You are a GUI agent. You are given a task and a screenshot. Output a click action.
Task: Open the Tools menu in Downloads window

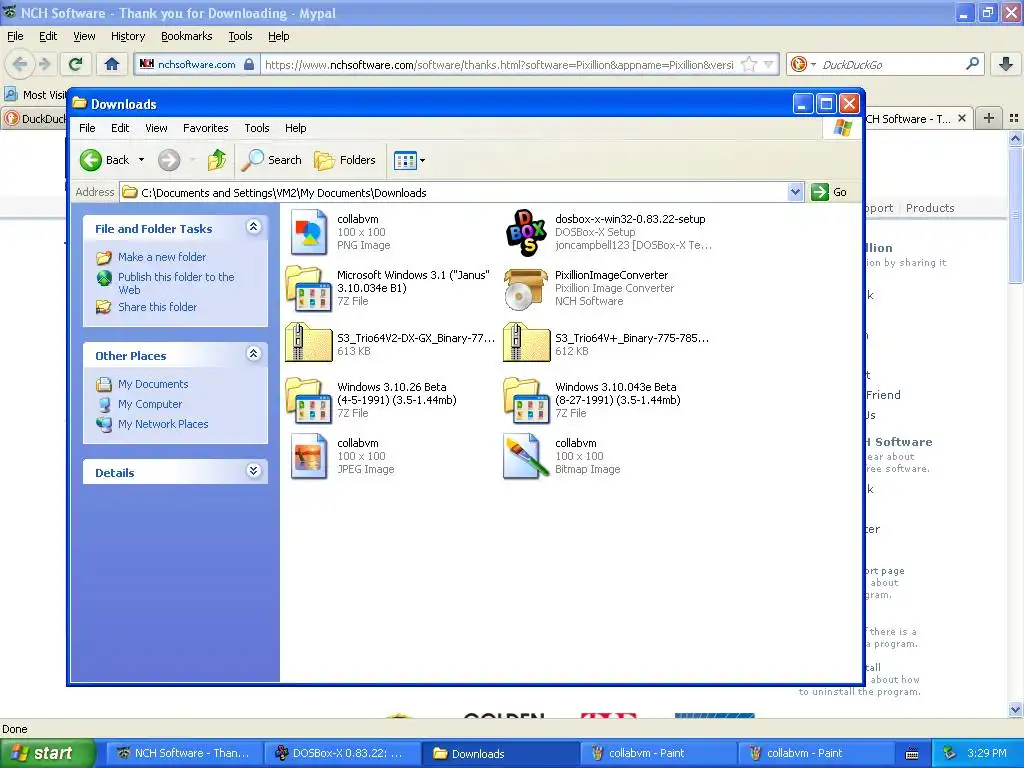click(x=257, y=128)
